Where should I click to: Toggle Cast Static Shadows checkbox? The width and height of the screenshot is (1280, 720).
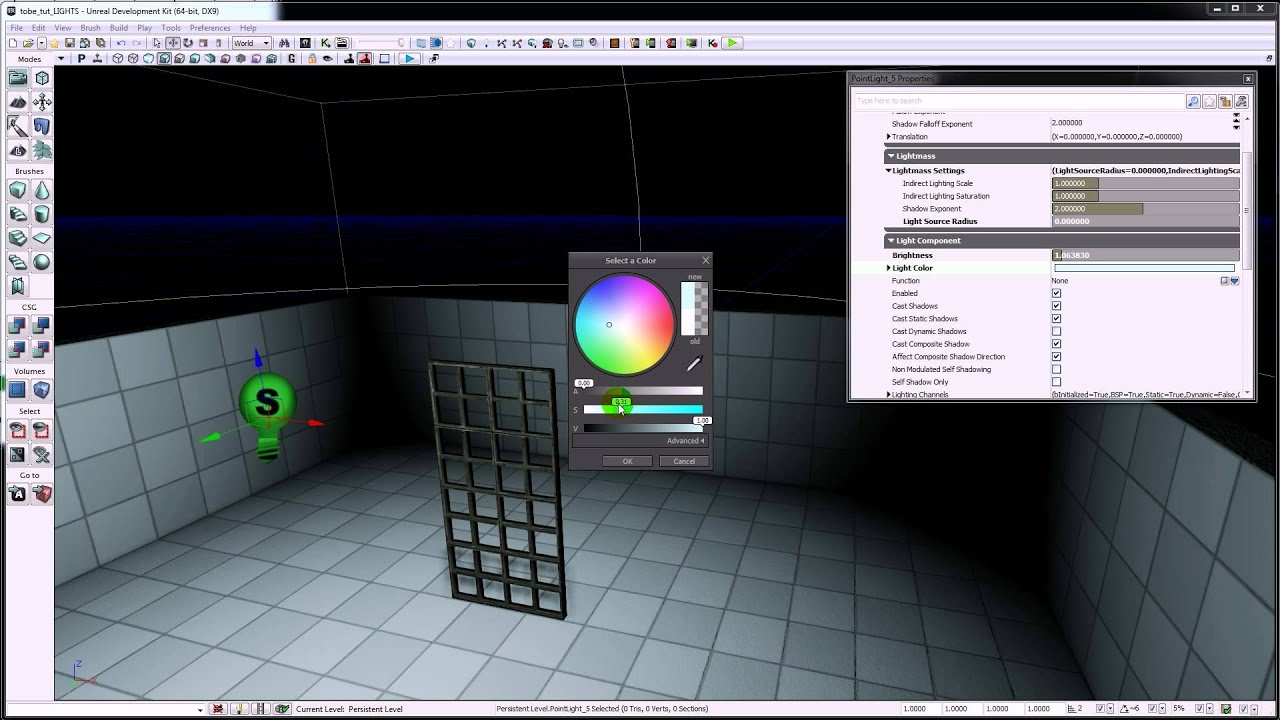(1056, 319)
